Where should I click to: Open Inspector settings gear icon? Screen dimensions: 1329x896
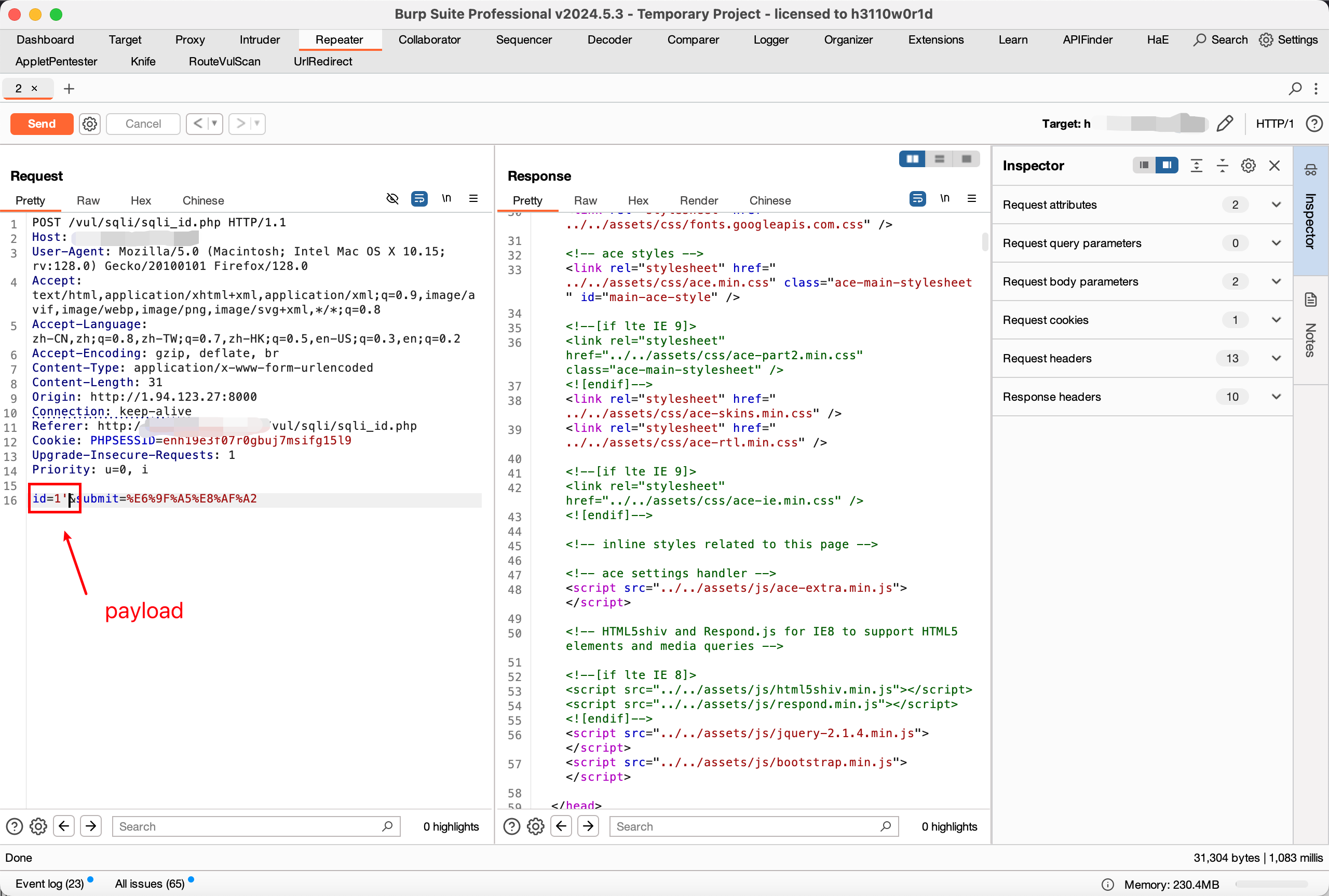point(1248,166)
